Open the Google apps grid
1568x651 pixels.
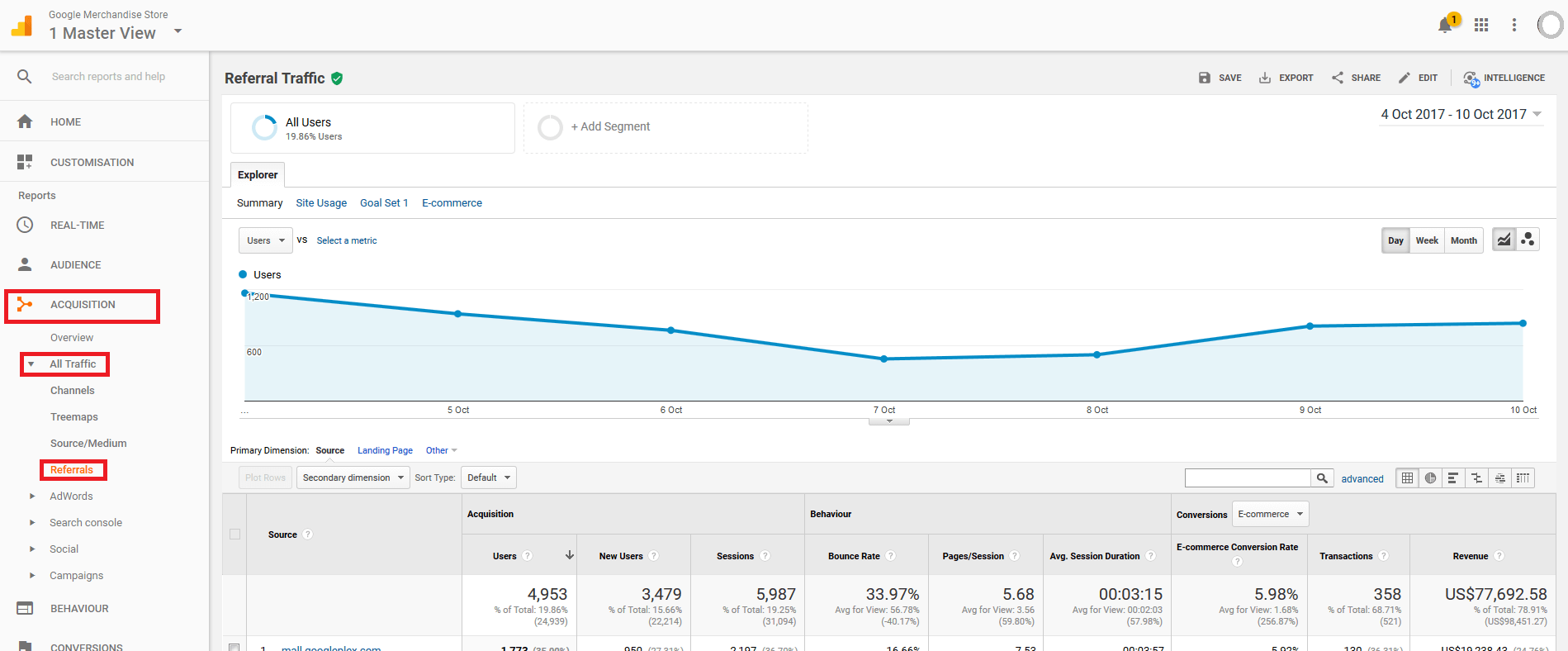(x=1481, y=25)
